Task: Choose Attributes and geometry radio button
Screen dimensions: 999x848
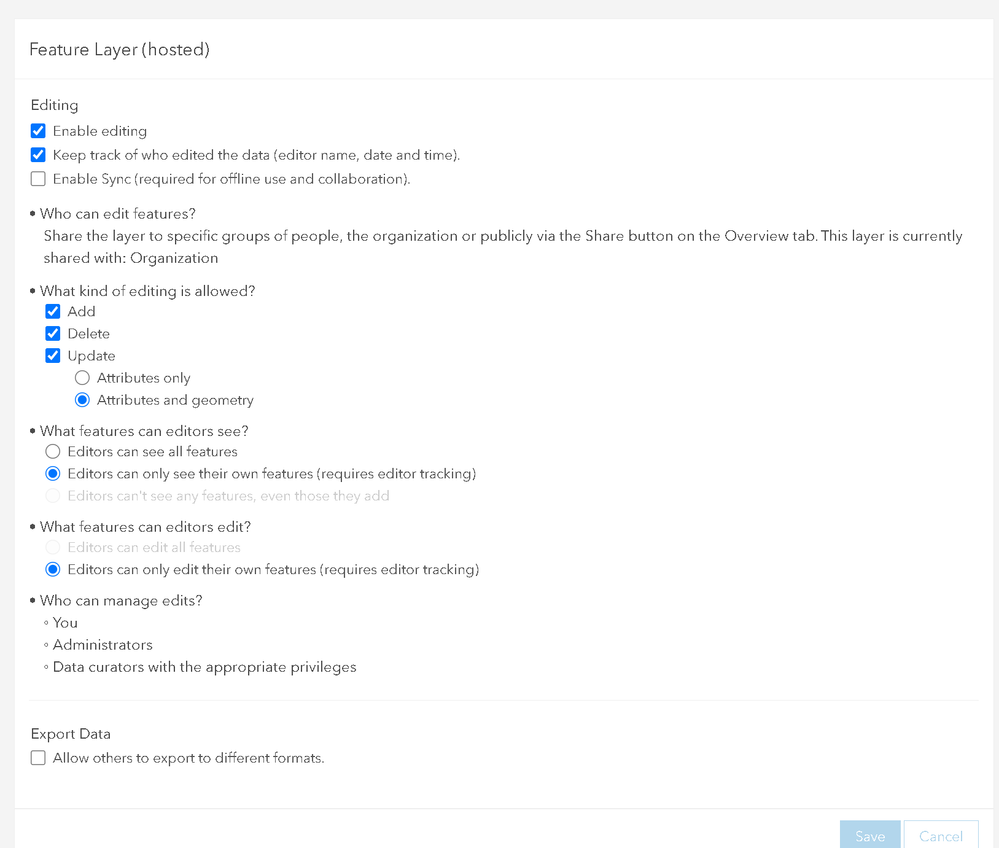Action: point(83,400)
